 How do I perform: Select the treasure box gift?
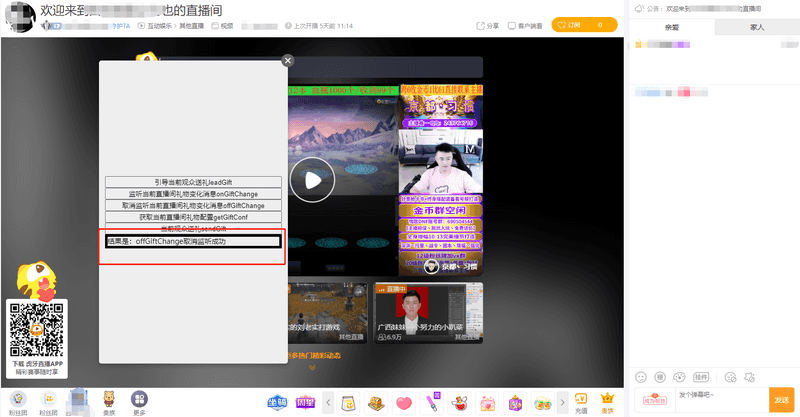tap(377, 403)
